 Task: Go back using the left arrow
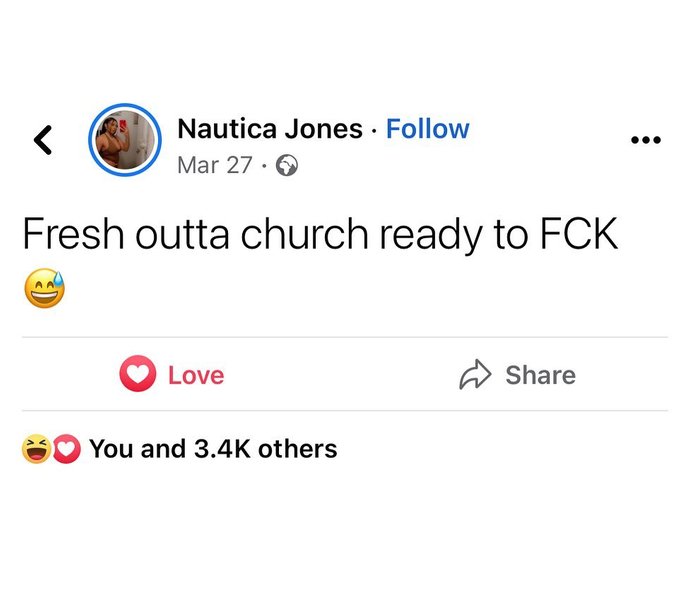point(42,140)
